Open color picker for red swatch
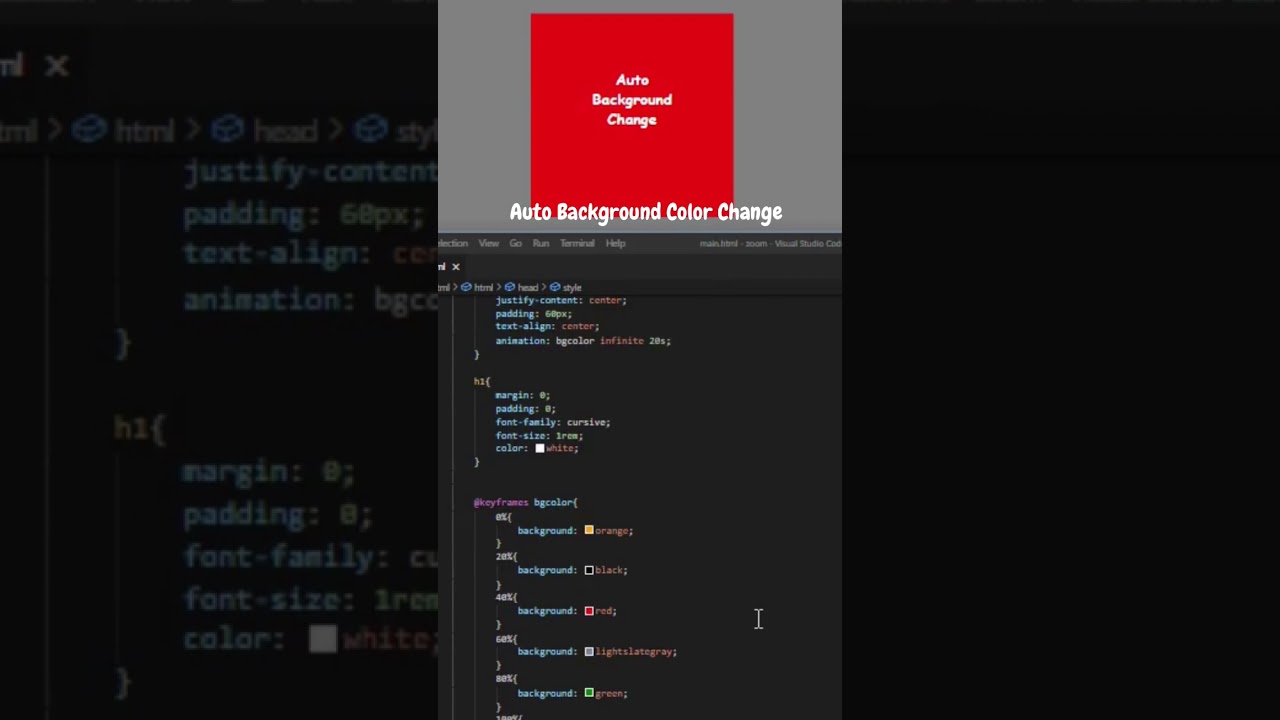The width and height of the screenshot is (1280, 720). 589,610
